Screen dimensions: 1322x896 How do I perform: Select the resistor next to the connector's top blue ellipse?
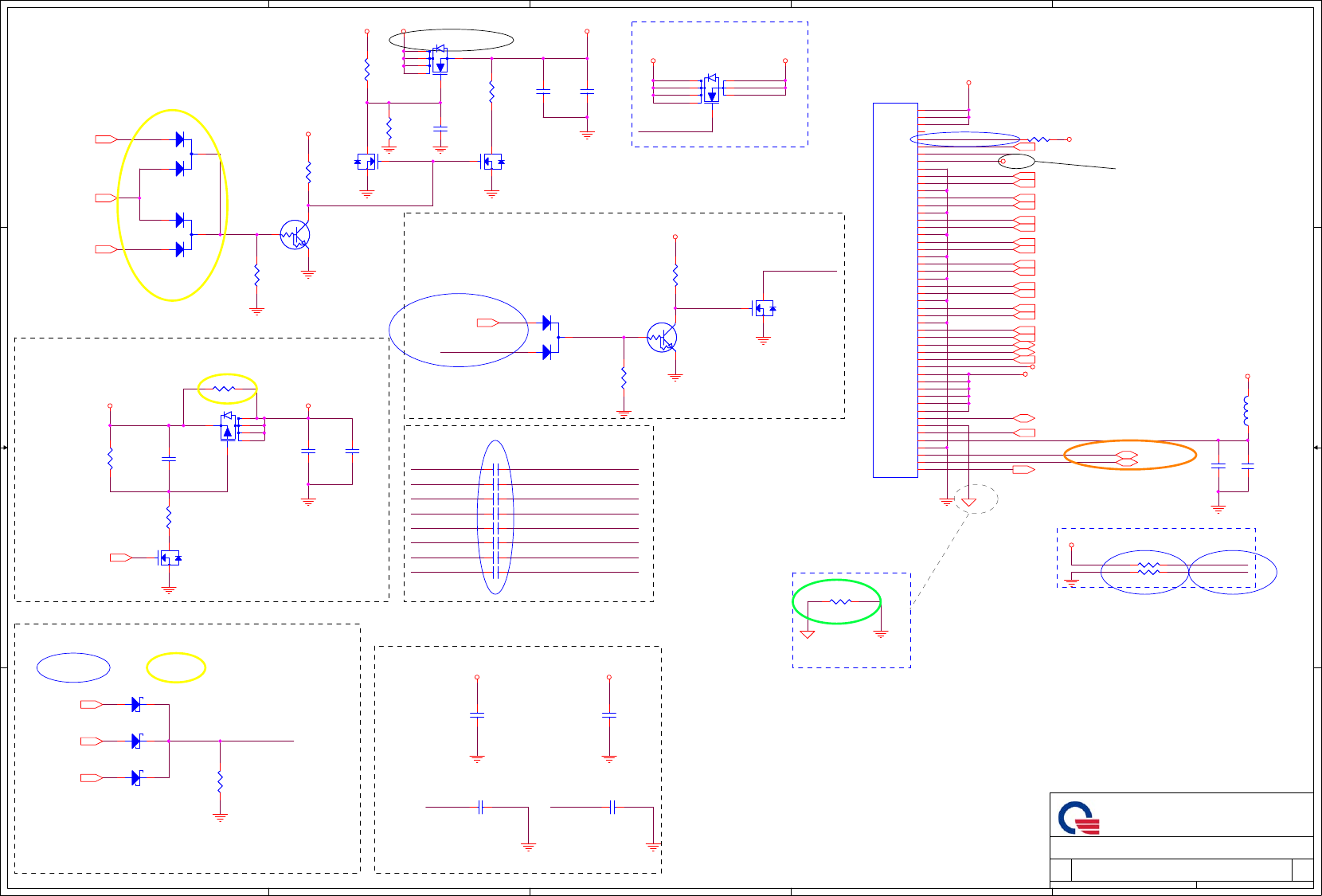pos(1038,139)
